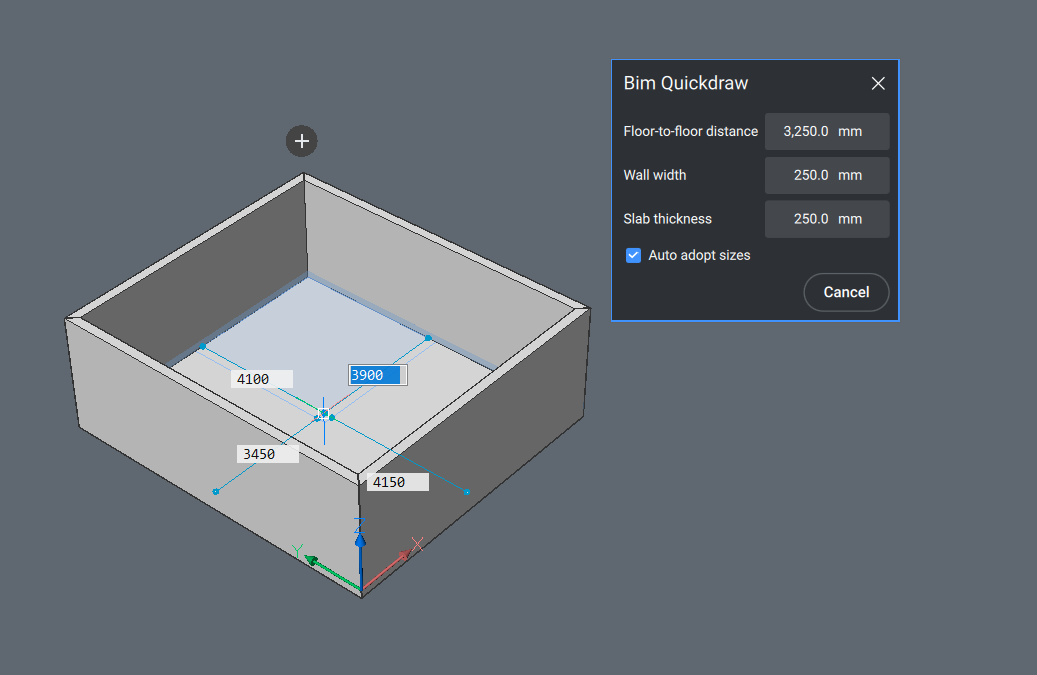The image size is (1037, 675).
Task: Select the Slab thickness value field
Action: (x=827, y=219)
